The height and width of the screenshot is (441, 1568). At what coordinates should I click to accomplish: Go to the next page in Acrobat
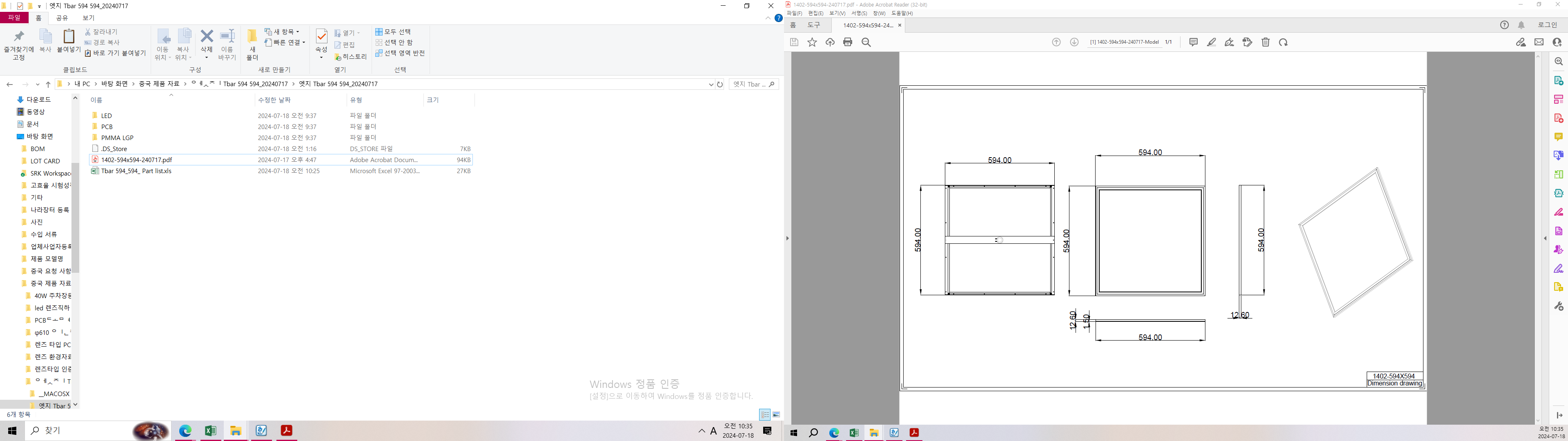pyautogui.click(x=1074, y=42)
